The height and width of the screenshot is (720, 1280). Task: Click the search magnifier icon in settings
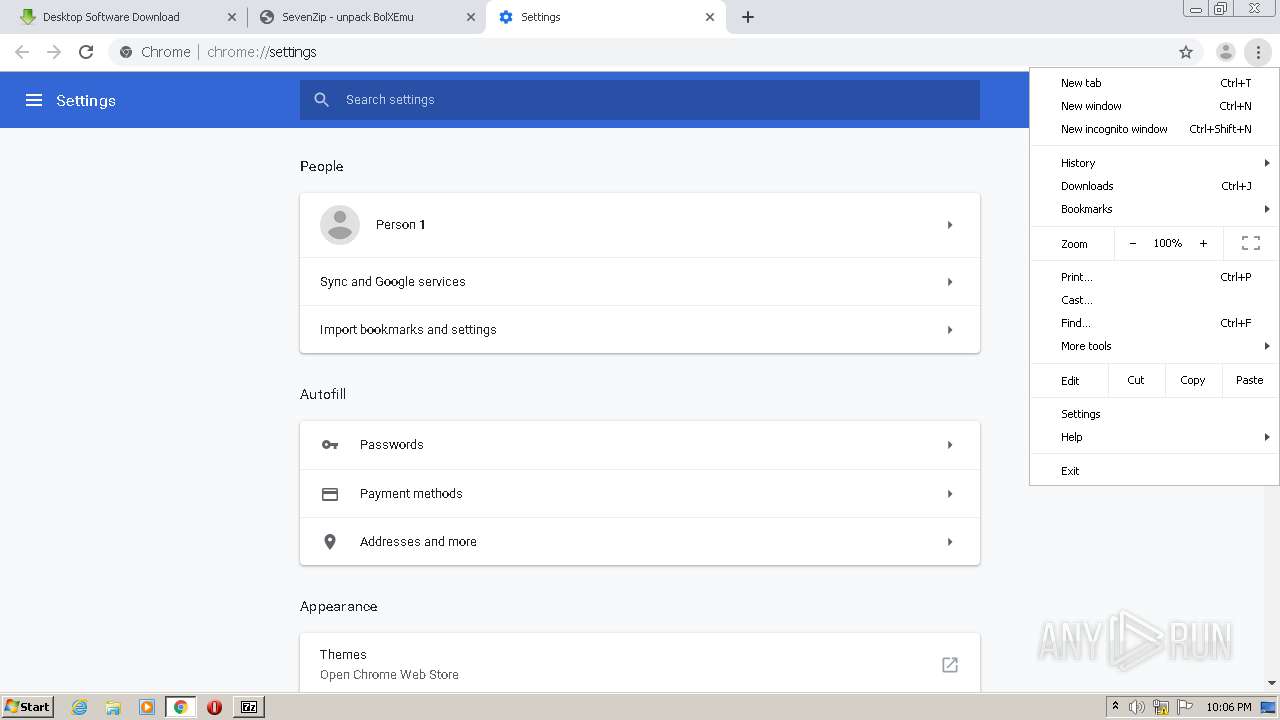[x=321, y=100]
